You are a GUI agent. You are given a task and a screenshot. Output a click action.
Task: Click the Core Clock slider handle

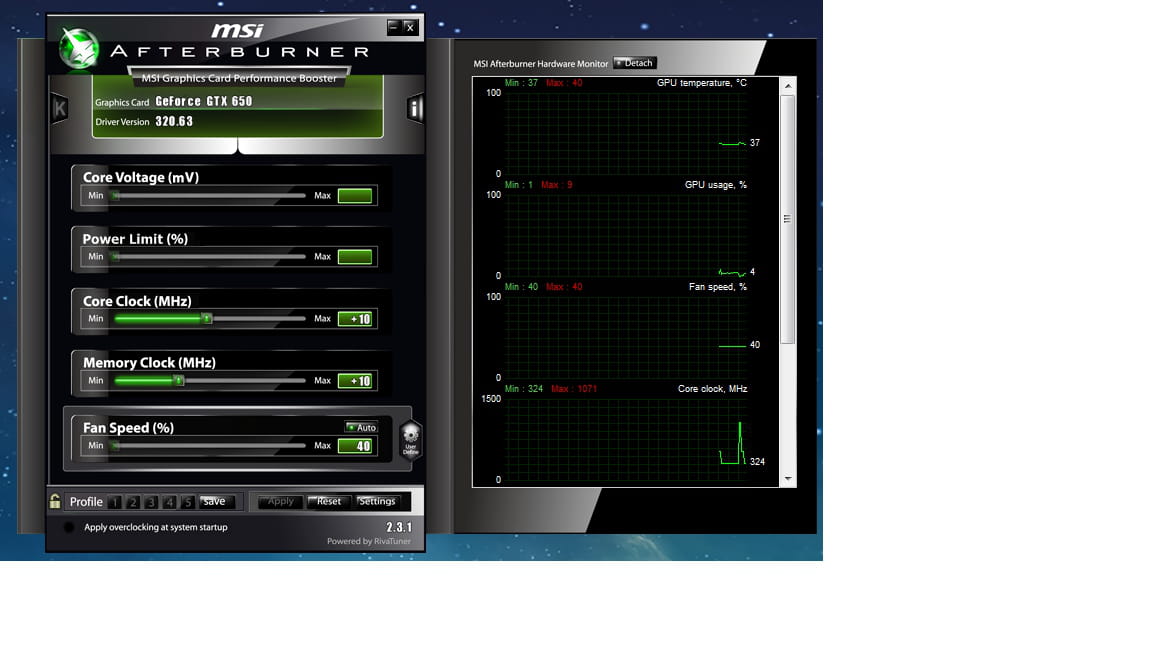(207, 319)
